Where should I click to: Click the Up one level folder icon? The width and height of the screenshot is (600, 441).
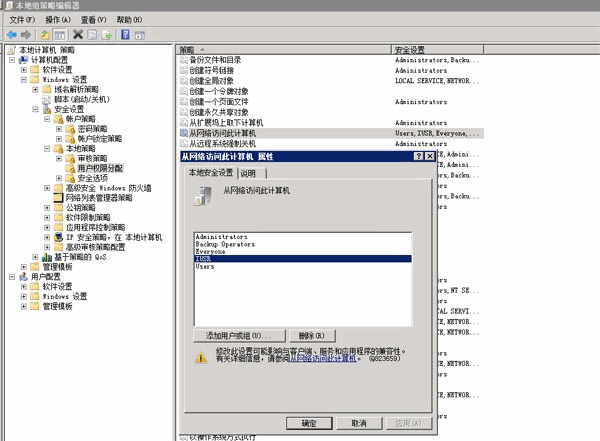click(x=45, y=35)
